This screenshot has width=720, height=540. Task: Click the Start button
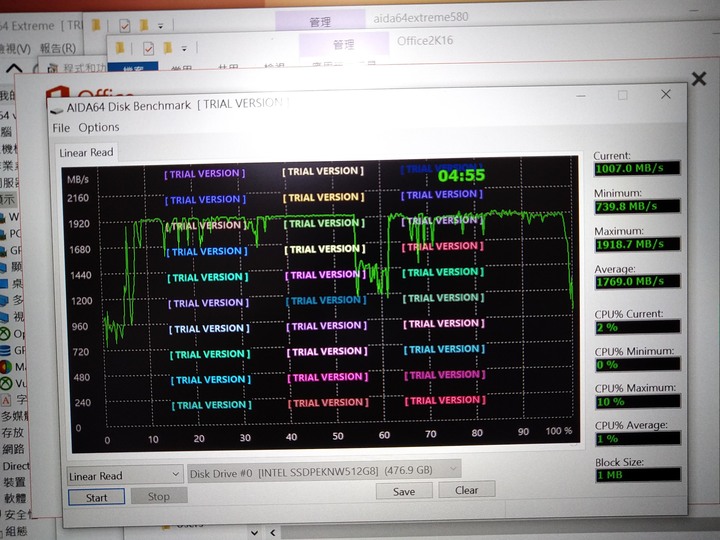pyautogui.click(x=96, y=497)
